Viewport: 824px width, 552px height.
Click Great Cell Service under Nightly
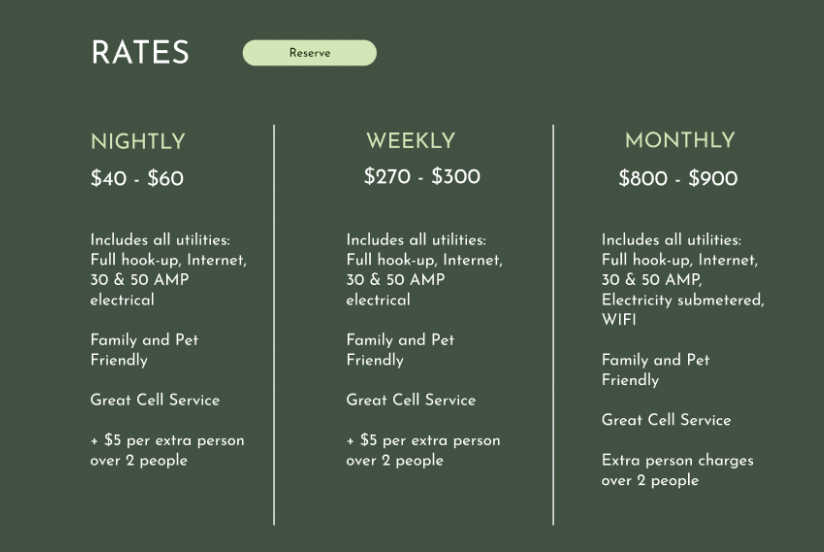(x=155, y=400)
